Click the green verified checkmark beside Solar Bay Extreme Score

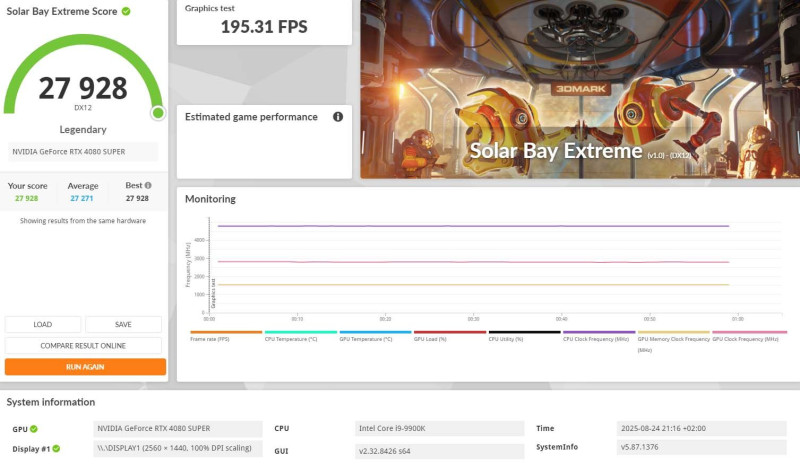pos(126,11)
